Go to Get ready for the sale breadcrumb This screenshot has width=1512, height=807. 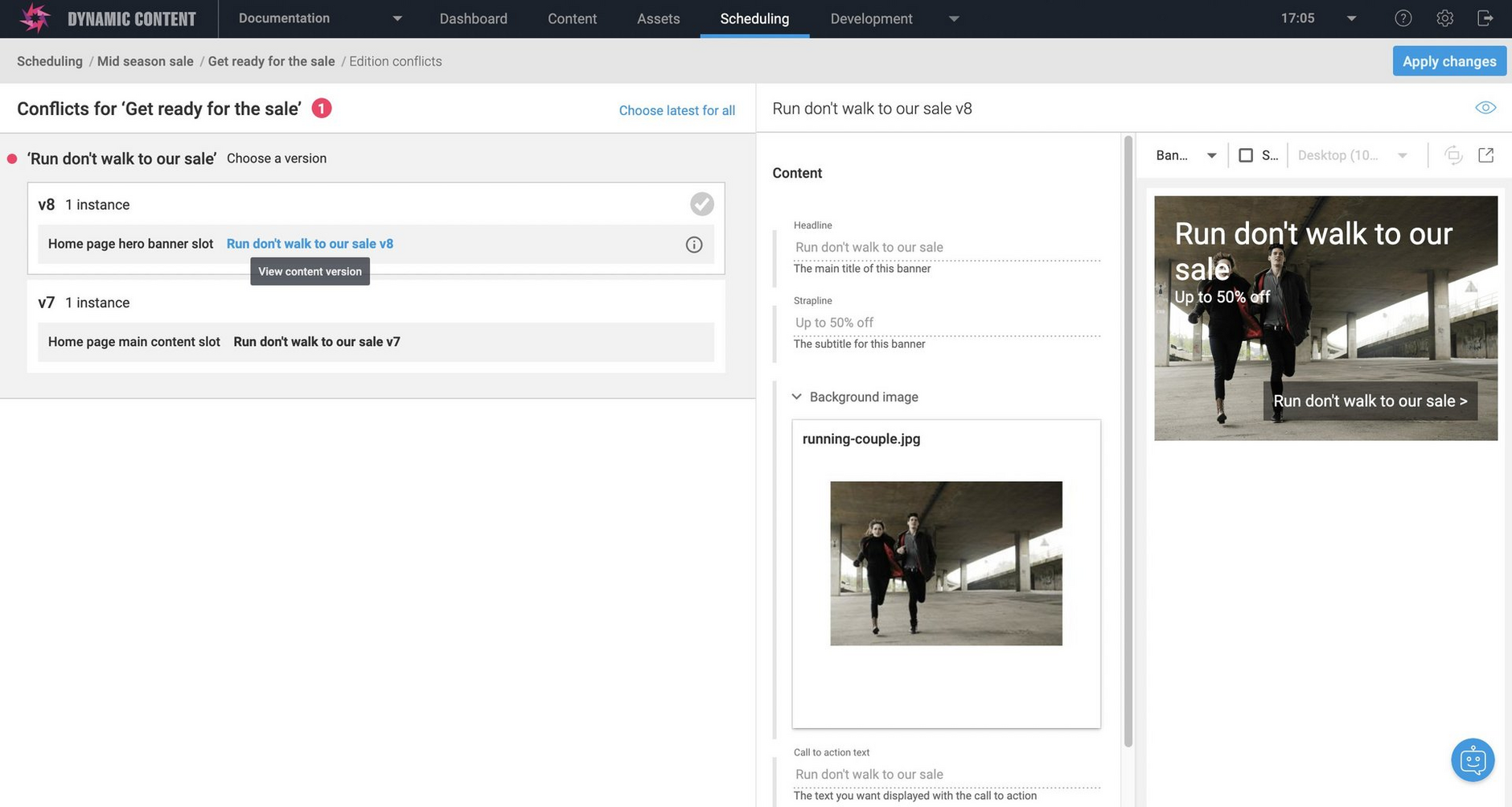(x=271, y=61)
